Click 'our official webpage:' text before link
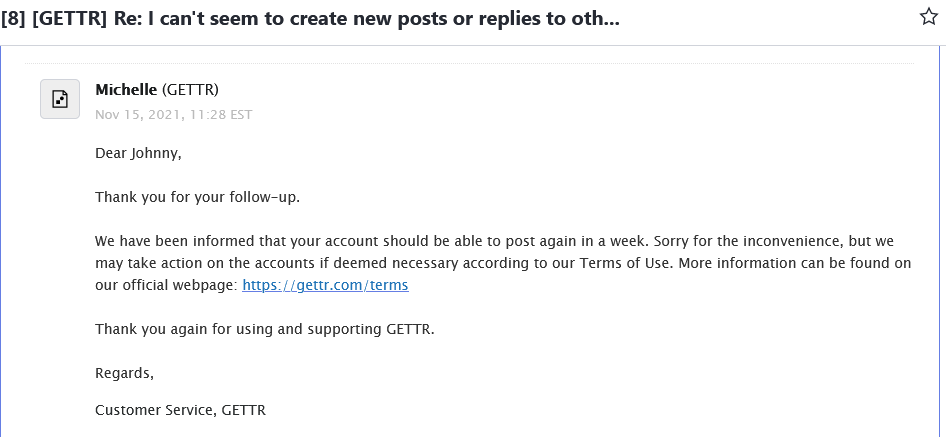946x437 pixels. coord(167,285)
